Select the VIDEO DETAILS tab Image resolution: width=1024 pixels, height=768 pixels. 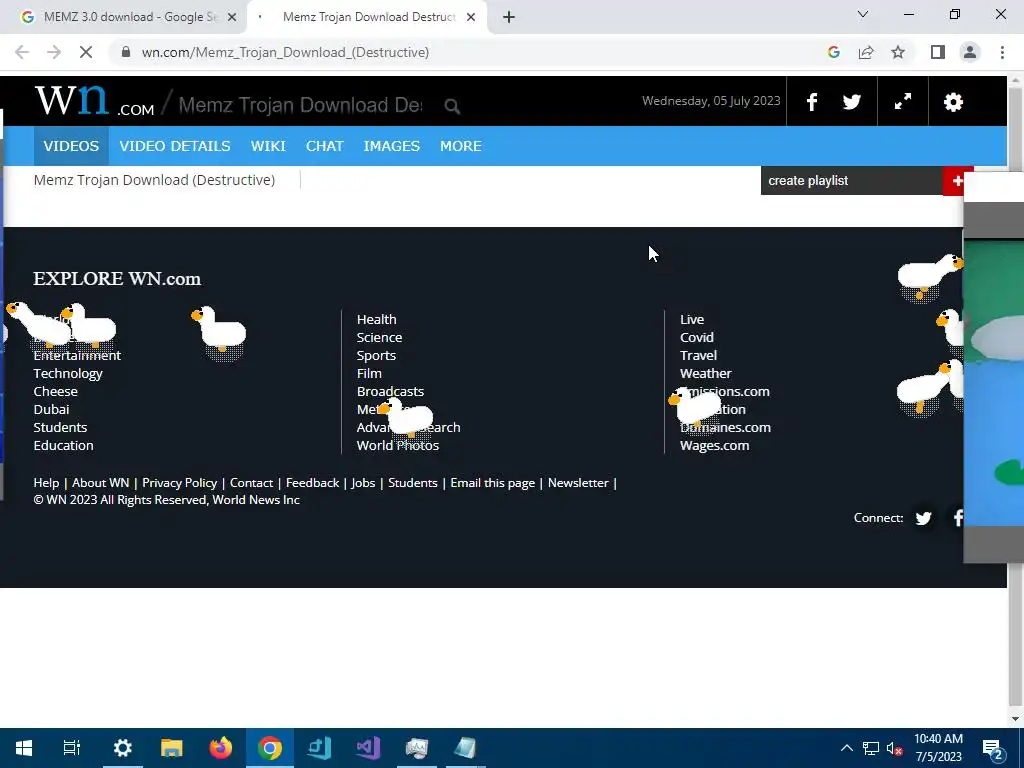point(174,146)
